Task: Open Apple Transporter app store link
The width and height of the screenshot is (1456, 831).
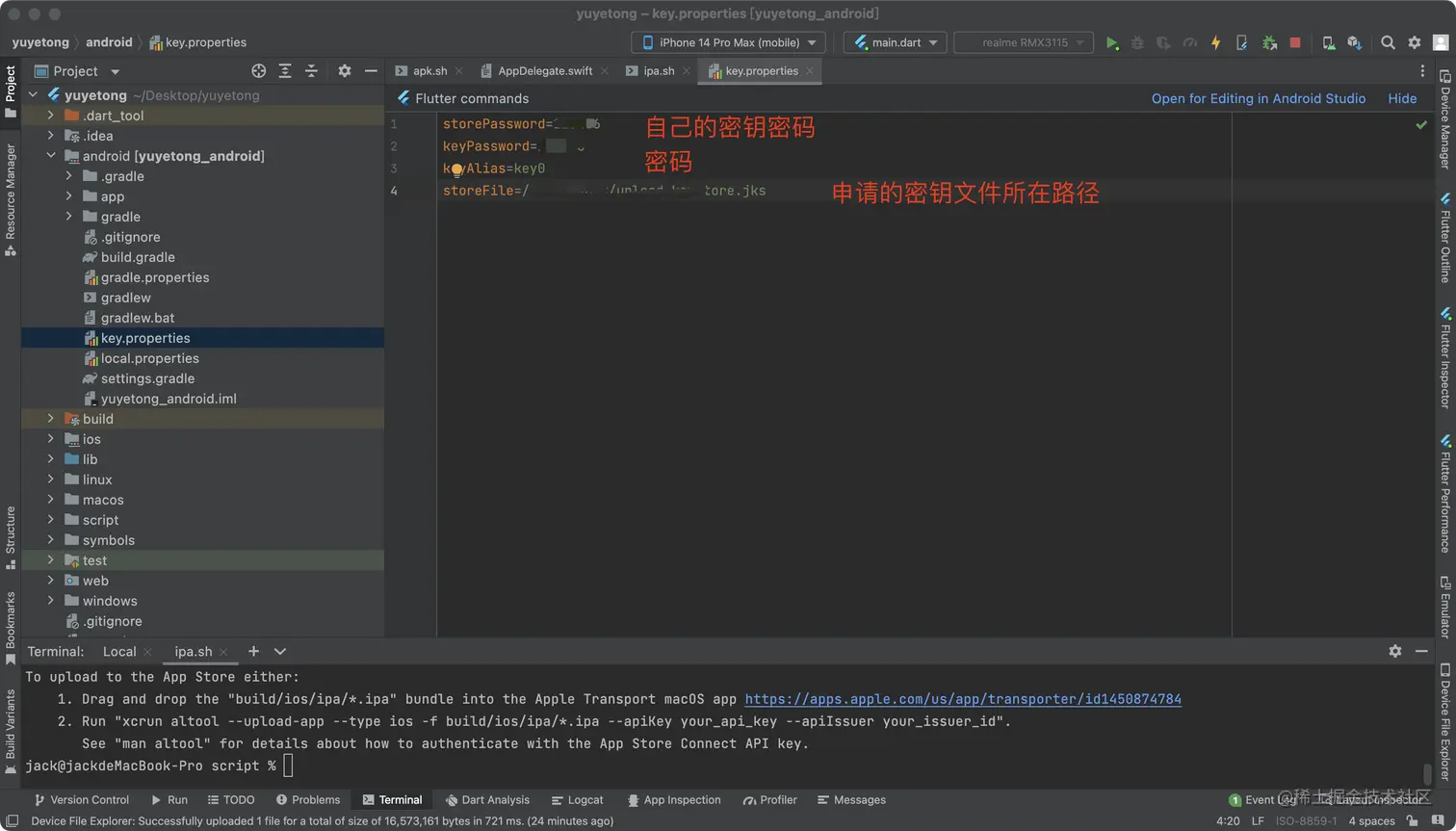Action: point(963,699)
